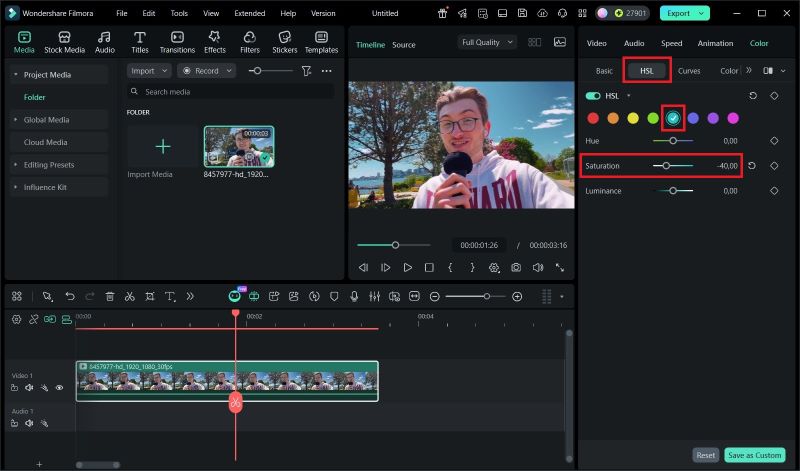Open the audio mixer icon

click(374, 296)
